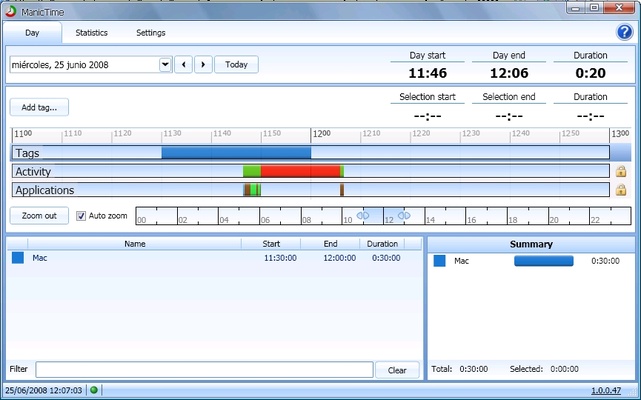Click left green segment in Activity timeline

click(252, 171)
